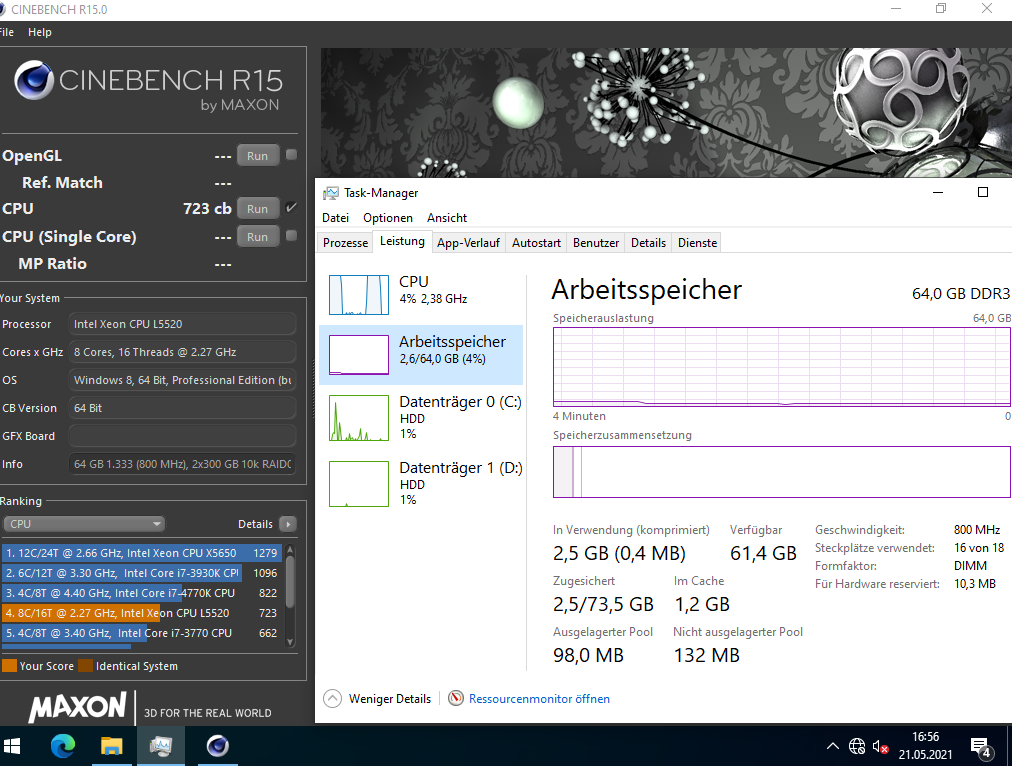Click Speicherauslastung usage graph
Screen dimensions: 1012x766
point(782,367)
